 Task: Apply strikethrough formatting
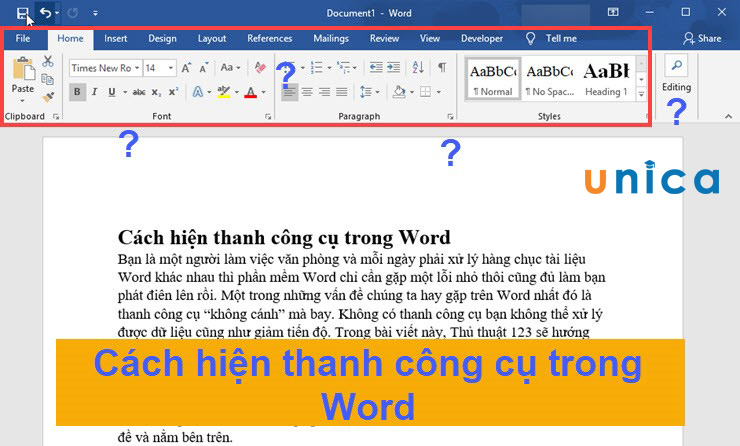click(138, 92)
